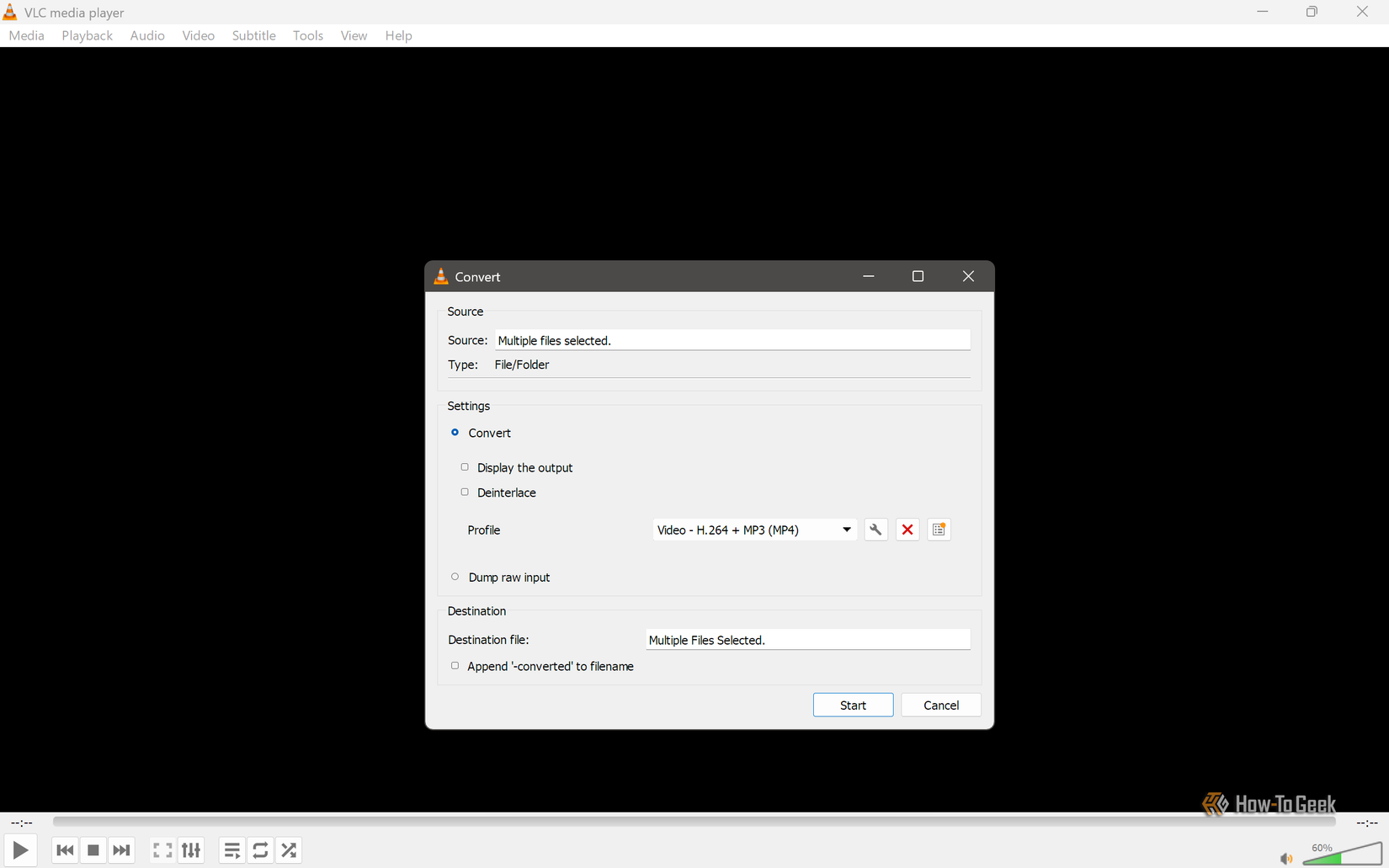1389x868 pixels.
Task: Open the Media menu
Action: (26, 35)
